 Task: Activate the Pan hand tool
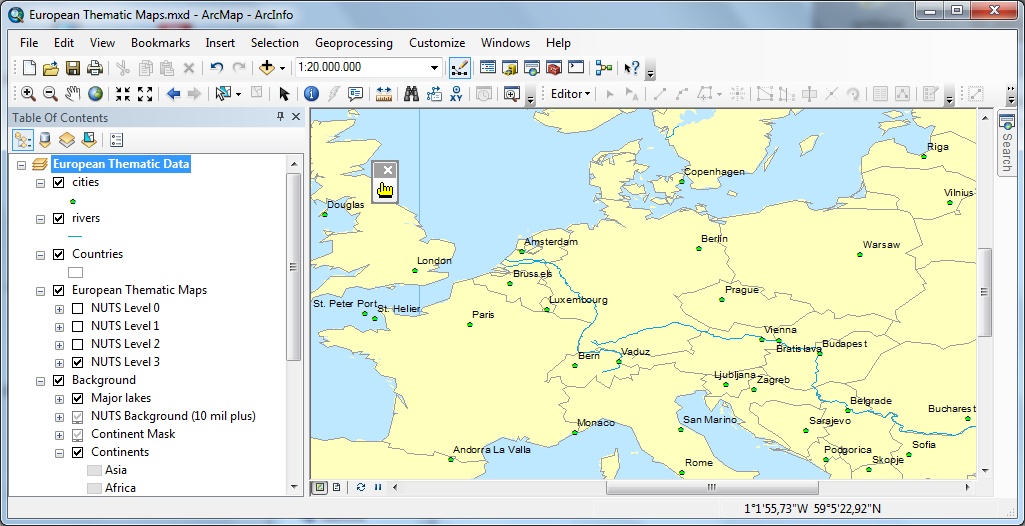73,94
